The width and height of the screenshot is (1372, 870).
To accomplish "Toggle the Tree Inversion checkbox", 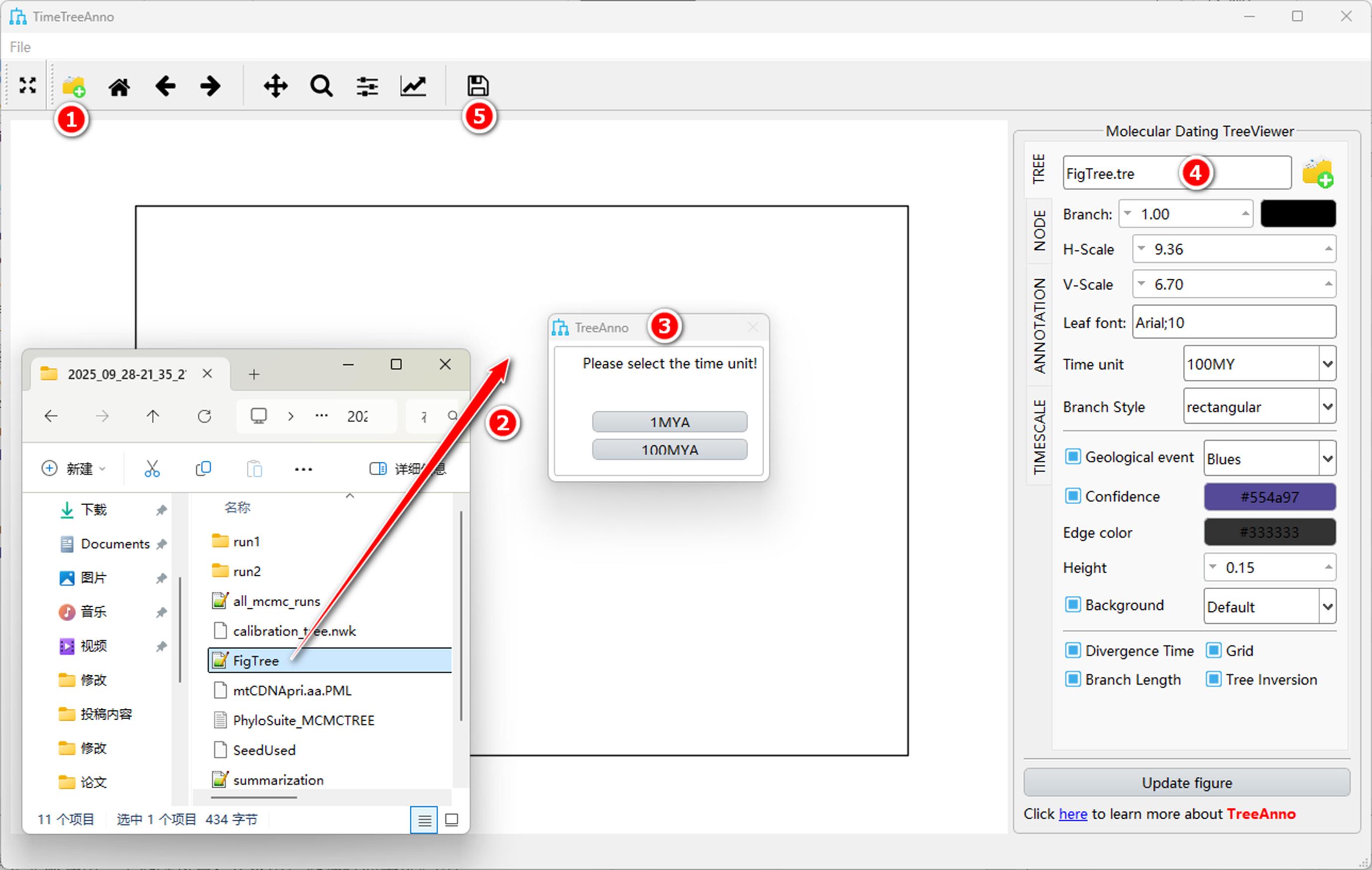I will pos(1213,678).
